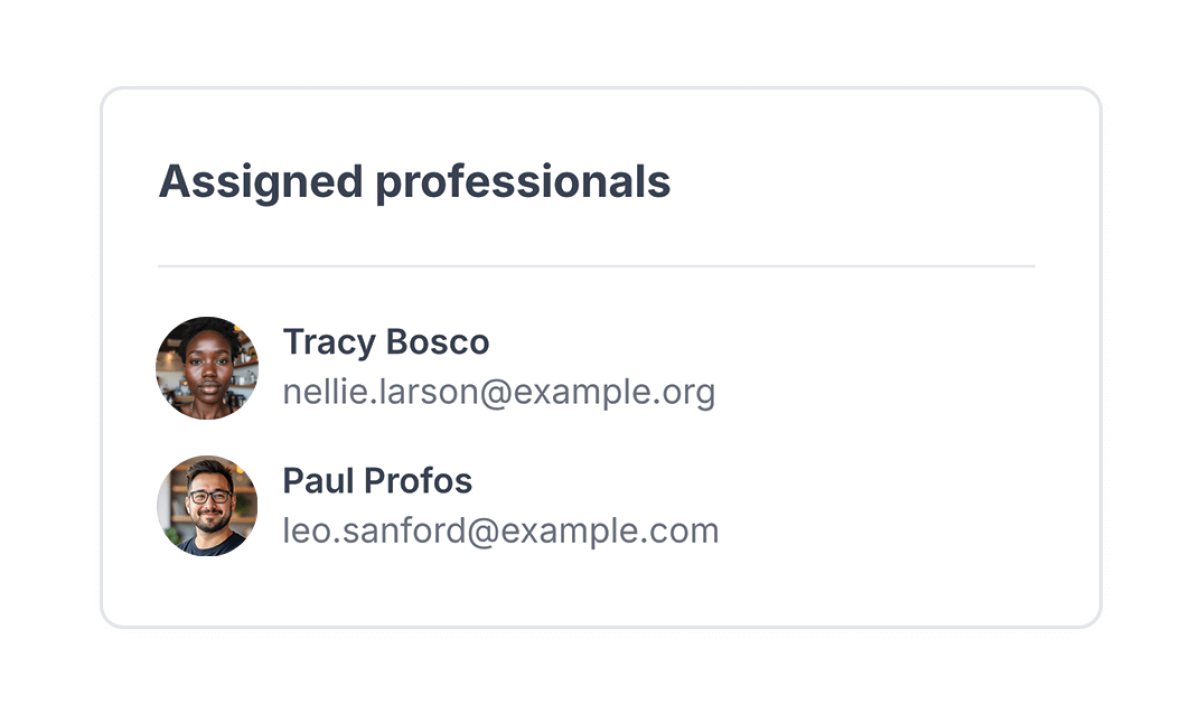Open the photo of the man with glasses
Screen dimensions: 1200x714
coord(207,506)
